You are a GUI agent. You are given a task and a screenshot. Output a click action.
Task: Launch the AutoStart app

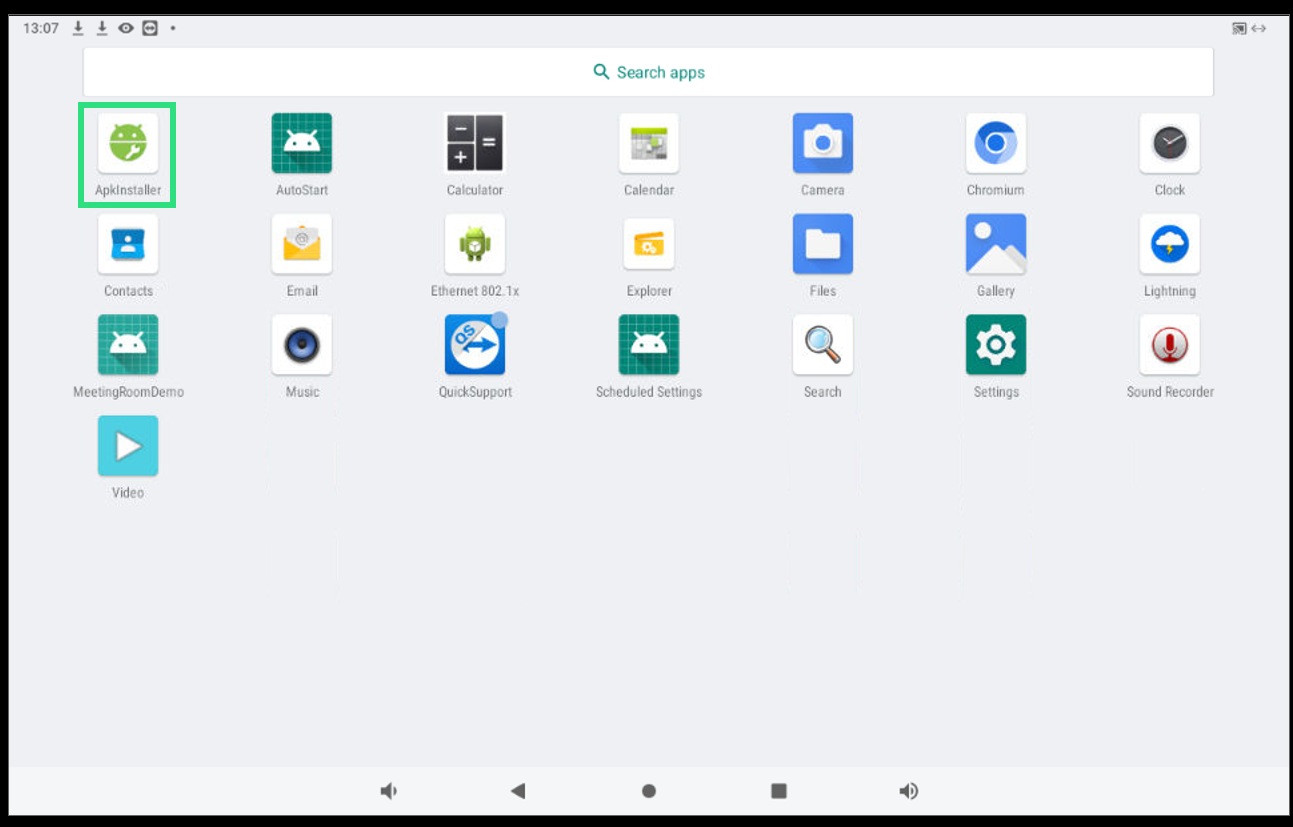[x=302, y=143]
